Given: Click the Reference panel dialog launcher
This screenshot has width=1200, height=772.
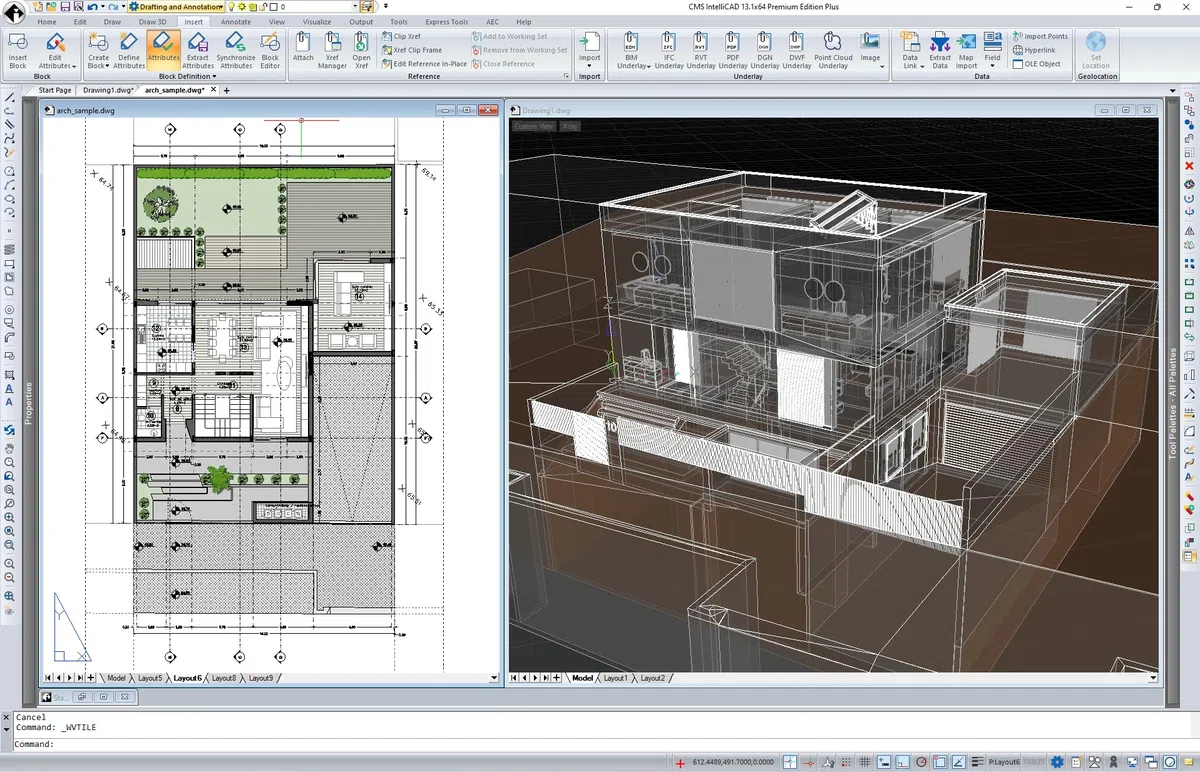Looking at the screenshot, I should pos(566,76).
